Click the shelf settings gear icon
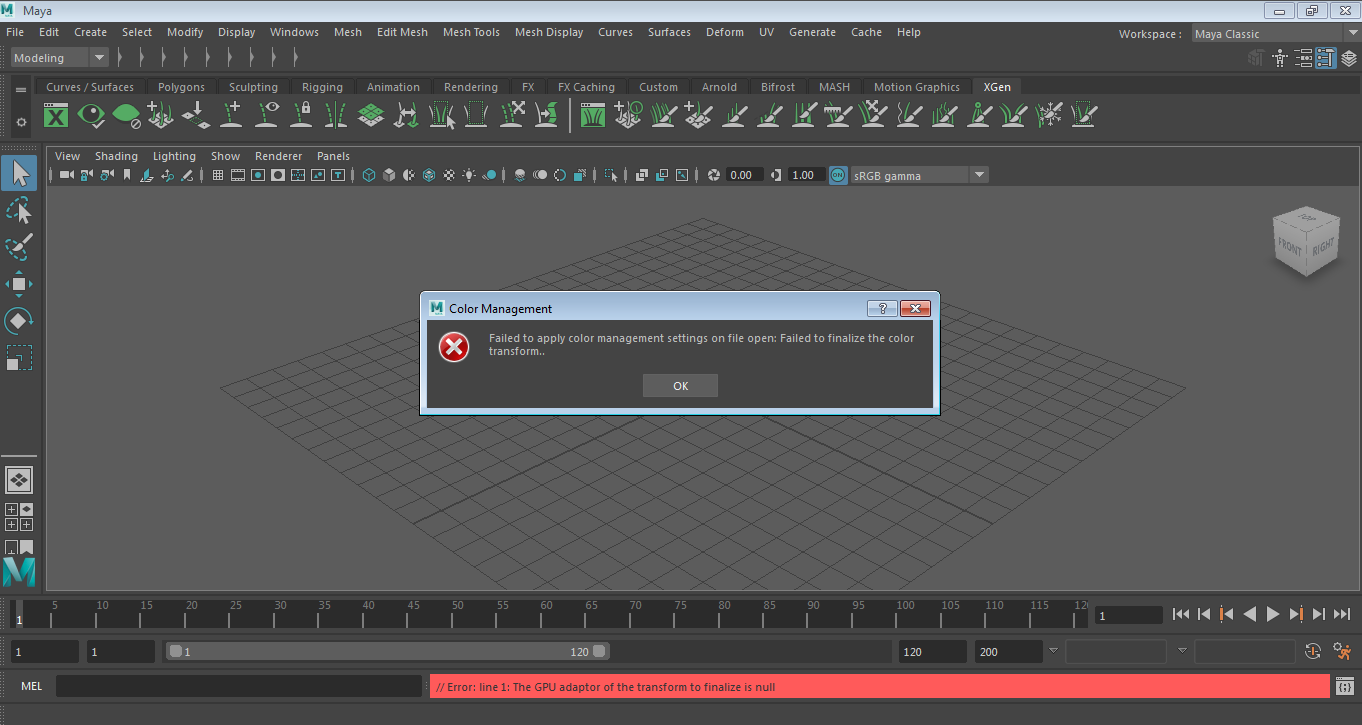Viewport: 1362px width, 725px height. click(21, 122)
